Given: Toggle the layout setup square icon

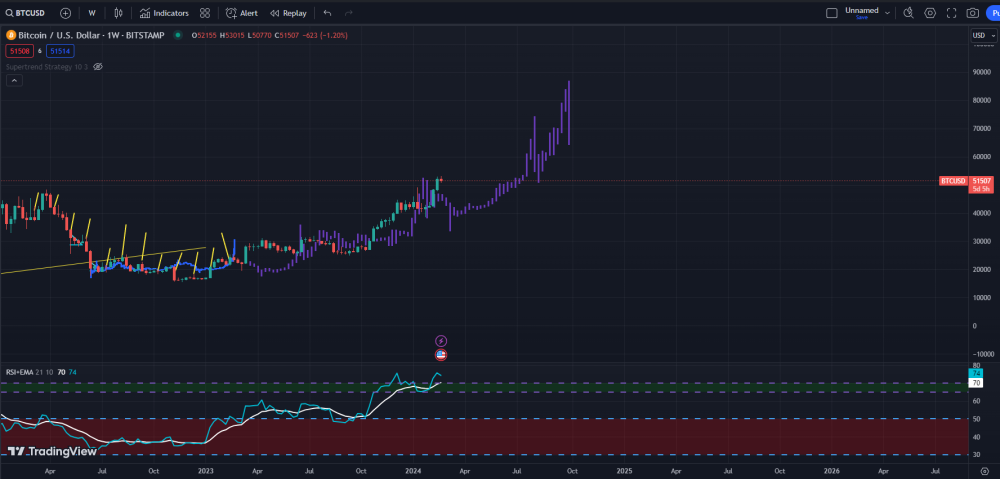Looking at the screenshot, I should pos(831,13).
